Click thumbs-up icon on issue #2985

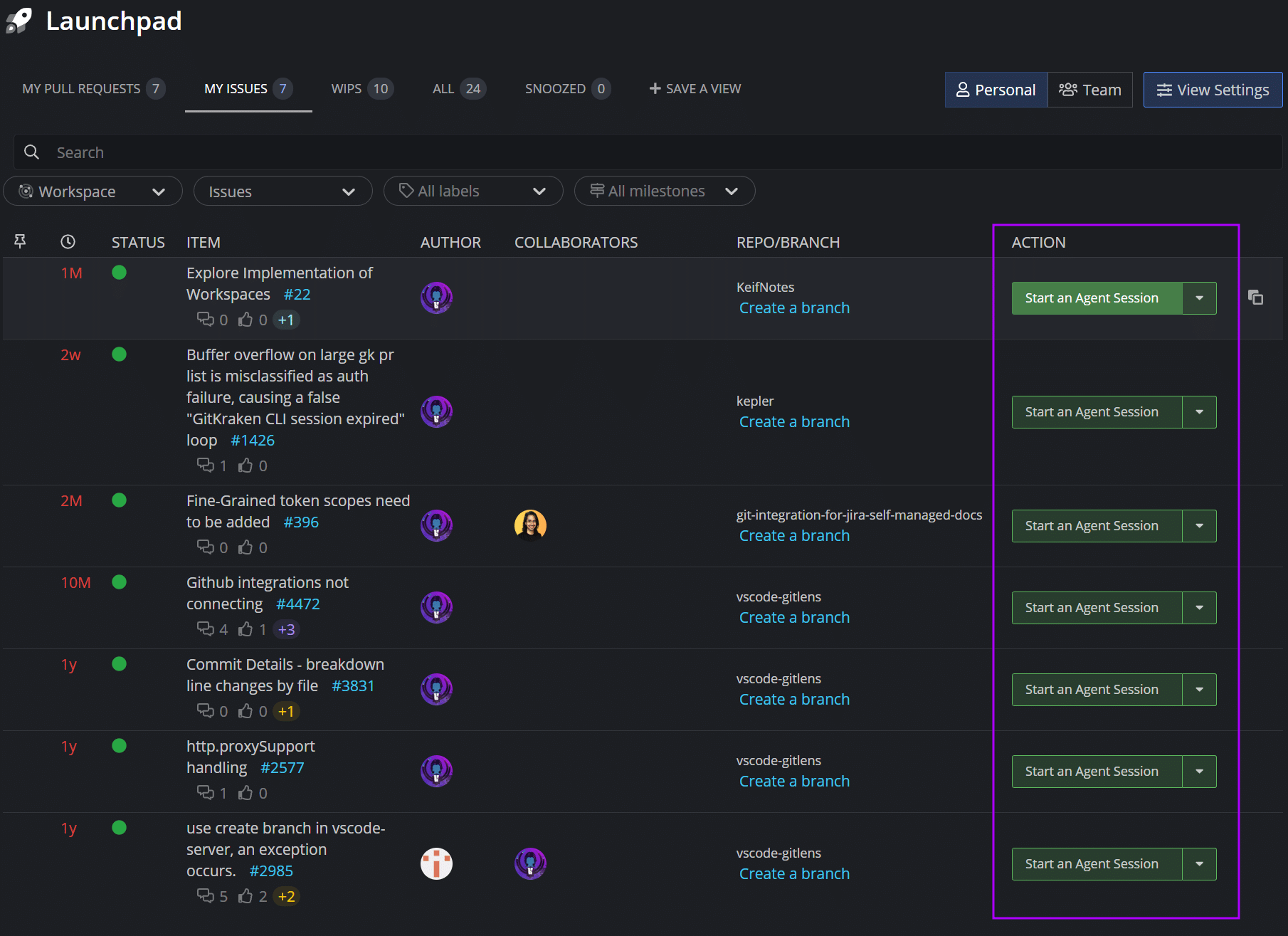246,896
